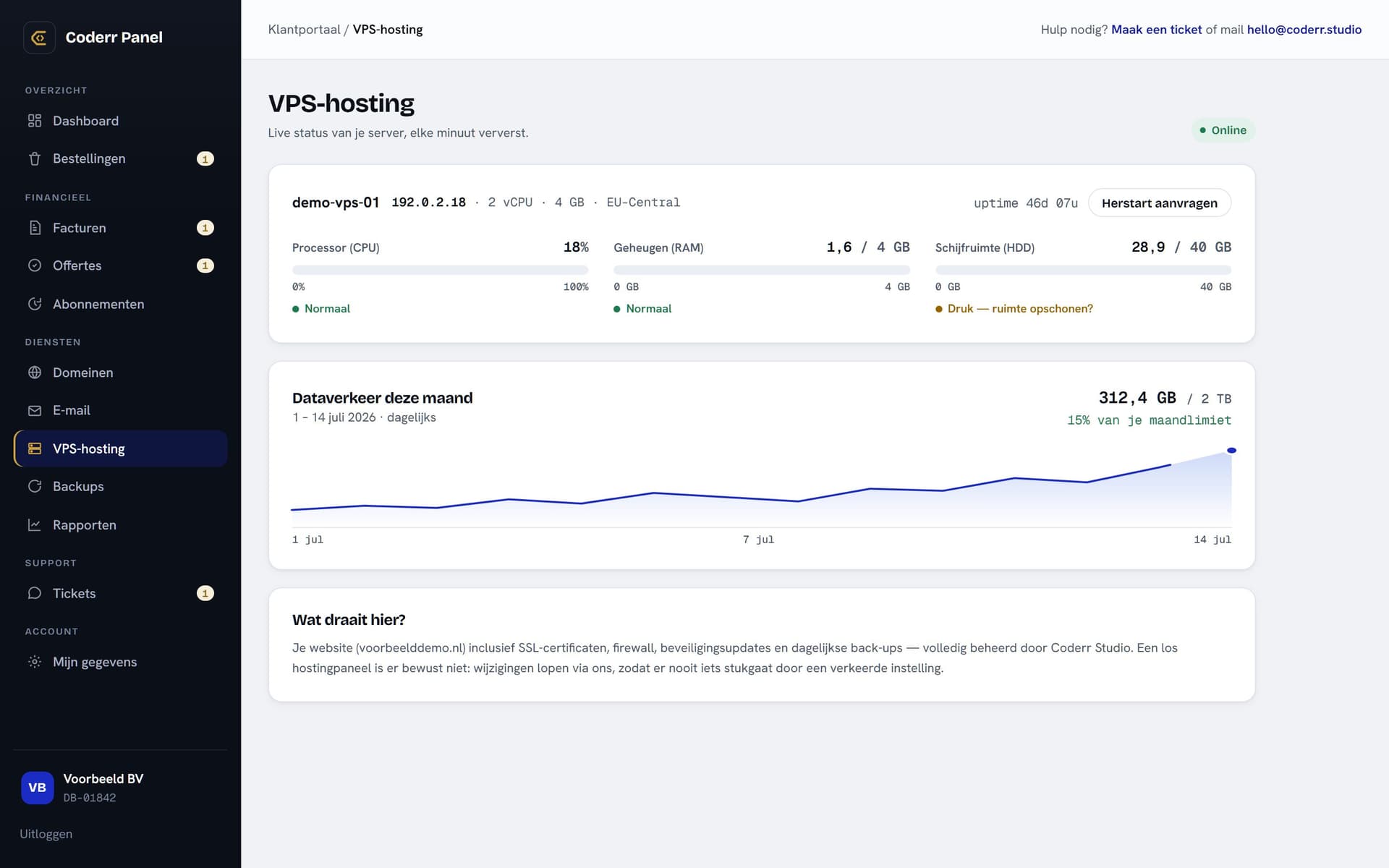Image resolution: width=1389 pixels, height=868 pixels.
Task: Click the 14 jul data point on chart
Action: pyautogui.click(x=1231, y=451)
